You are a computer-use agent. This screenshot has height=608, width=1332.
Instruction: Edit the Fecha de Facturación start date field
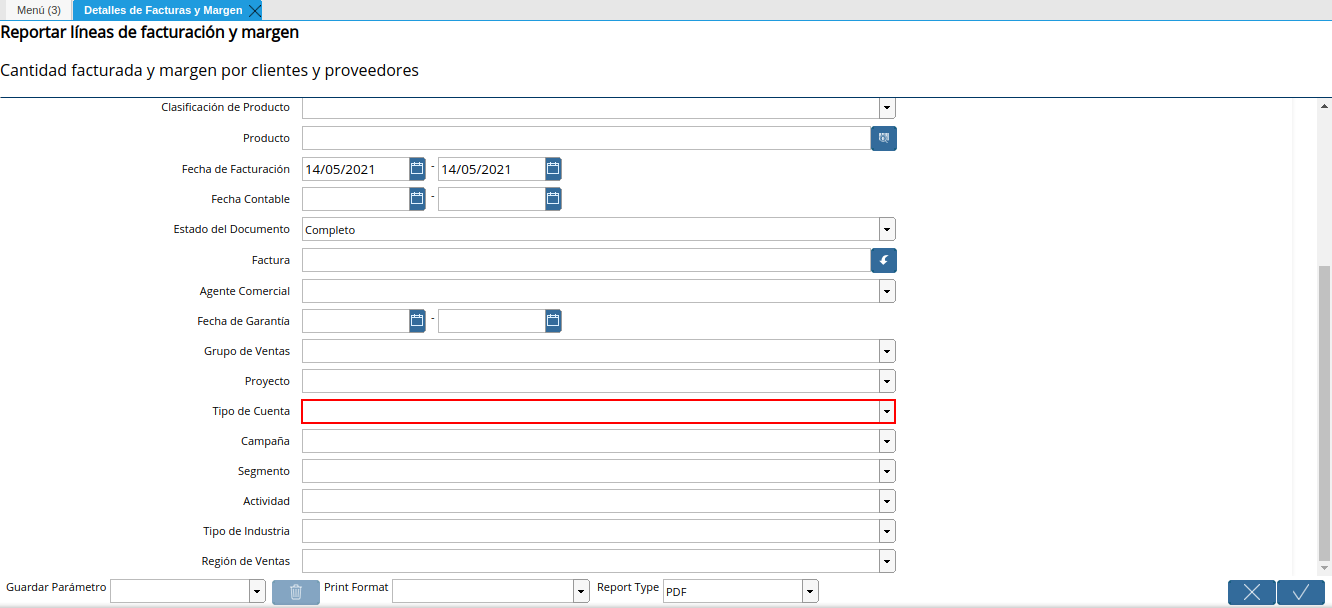(x=355, y=169)
